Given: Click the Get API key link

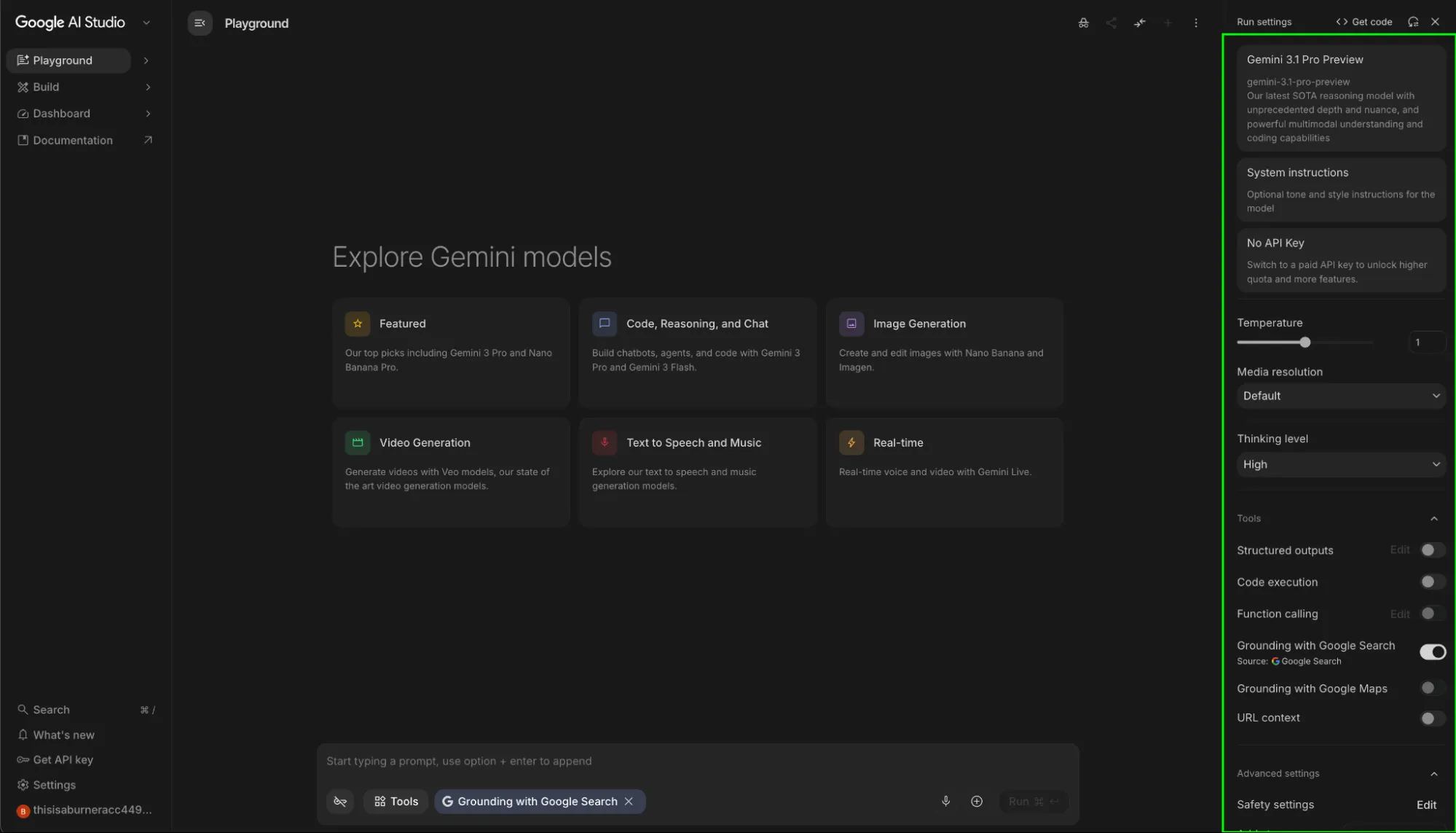Looking at the screenshot, I should [63, 759].
